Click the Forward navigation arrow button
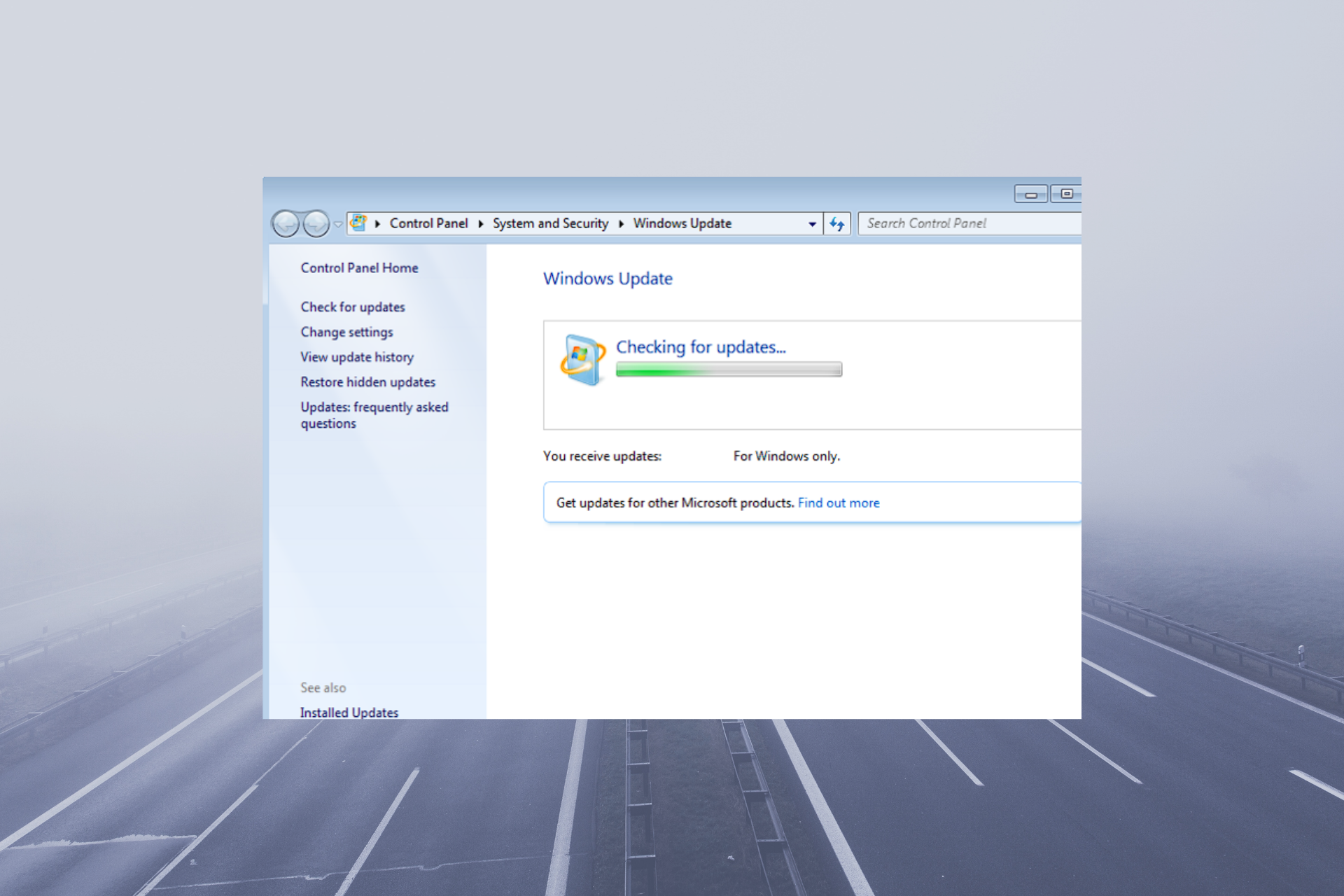1344x896 pixels. [x=316, y=224]
